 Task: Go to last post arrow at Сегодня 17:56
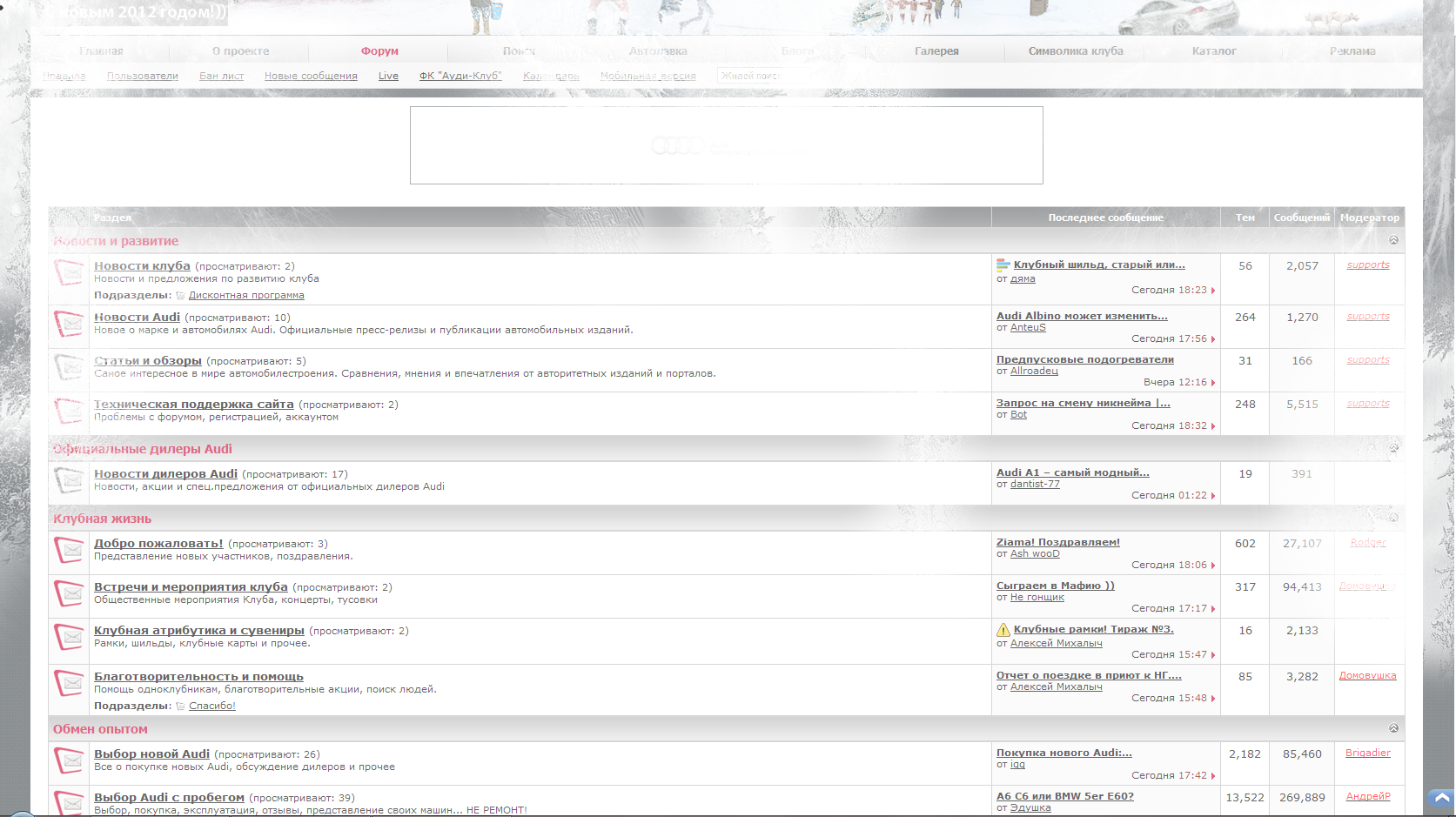point(1213,339)
